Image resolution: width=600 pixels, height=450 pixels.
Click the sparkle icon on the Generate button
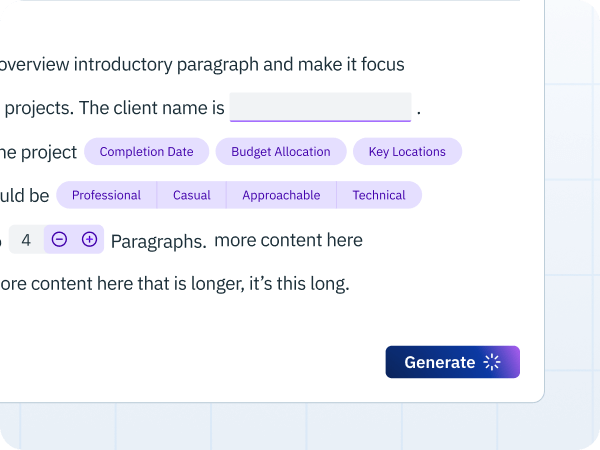click(492, 362)
